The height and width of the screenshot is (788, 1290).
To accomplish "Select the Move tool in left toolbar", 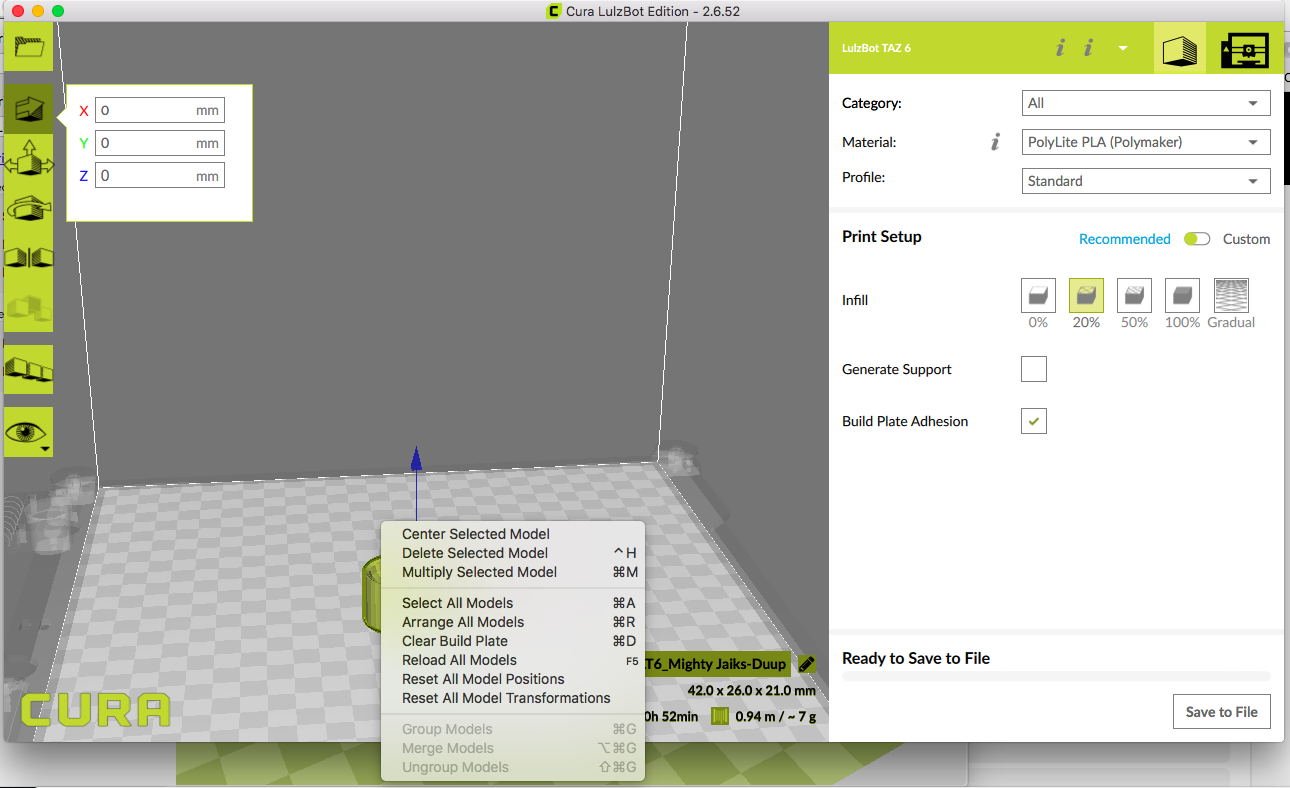I will (x=29, y=109).
